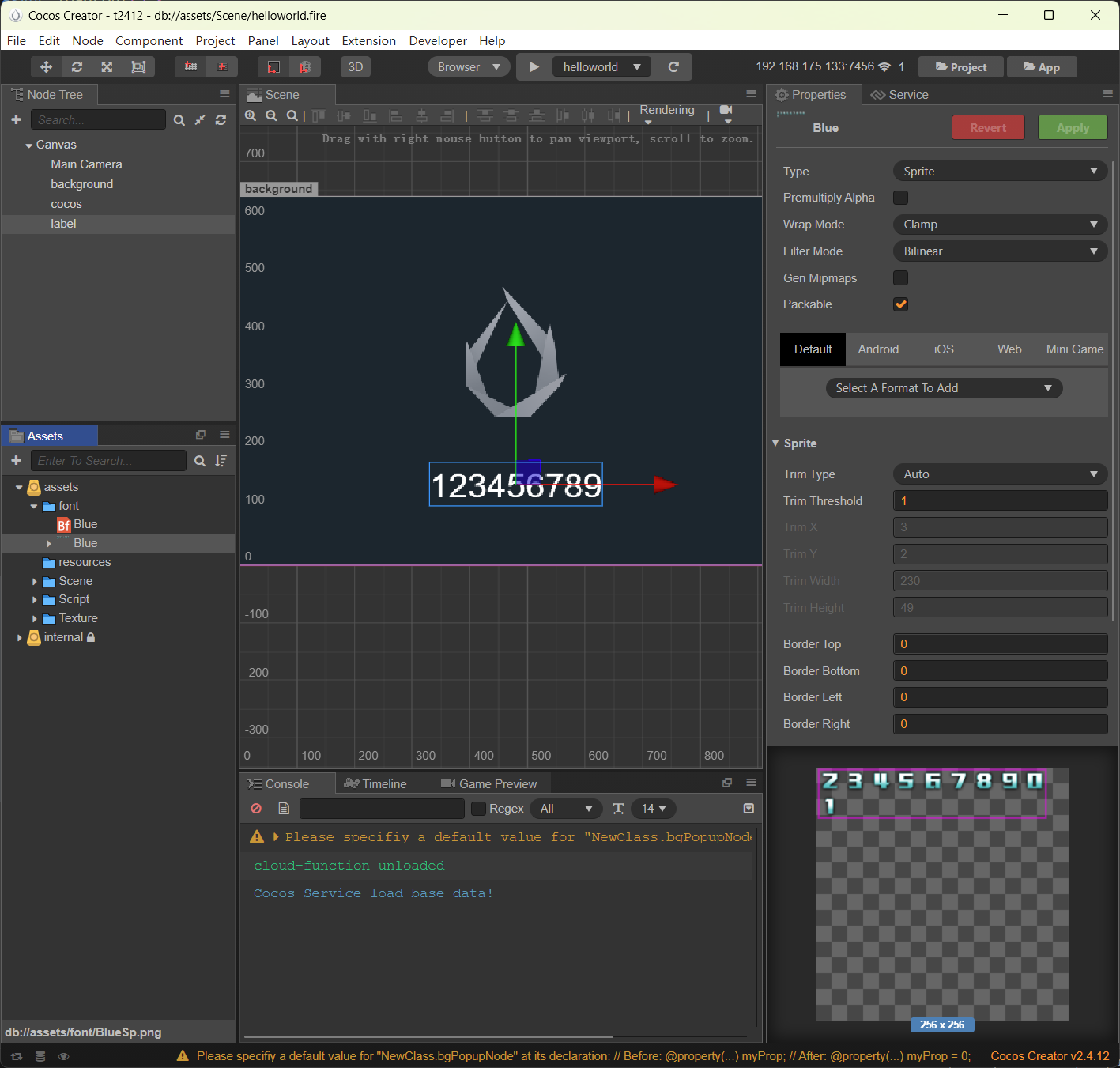
Task: Switch to the Timeline tab
Action: click(x=376, y=784)
